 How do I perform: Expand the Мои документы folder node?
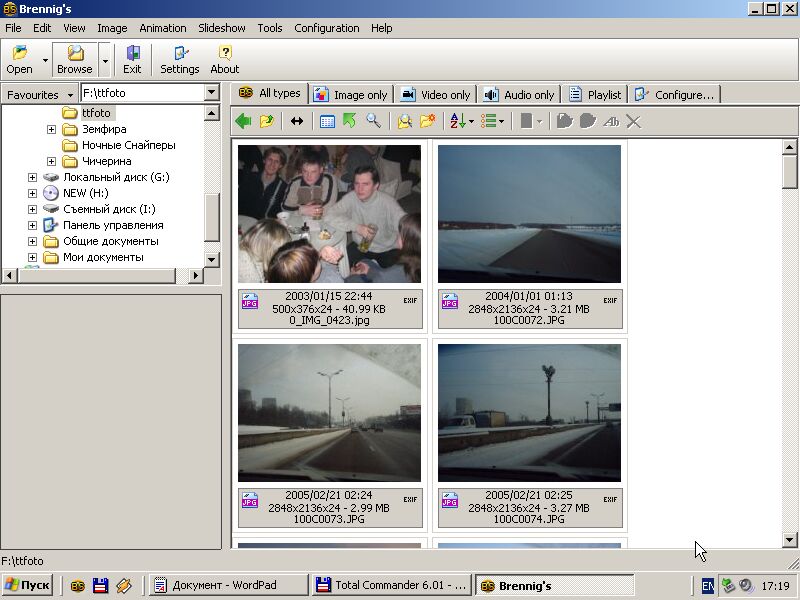coord(32,257)
